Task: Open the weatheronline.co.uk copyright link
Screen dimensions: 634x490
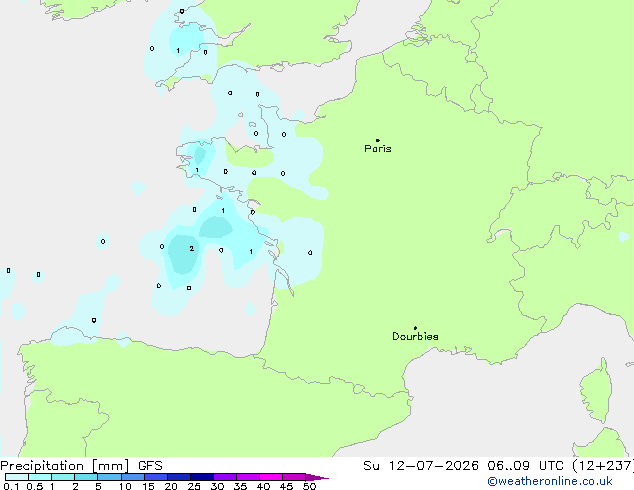Action: [x=550, y=481]
